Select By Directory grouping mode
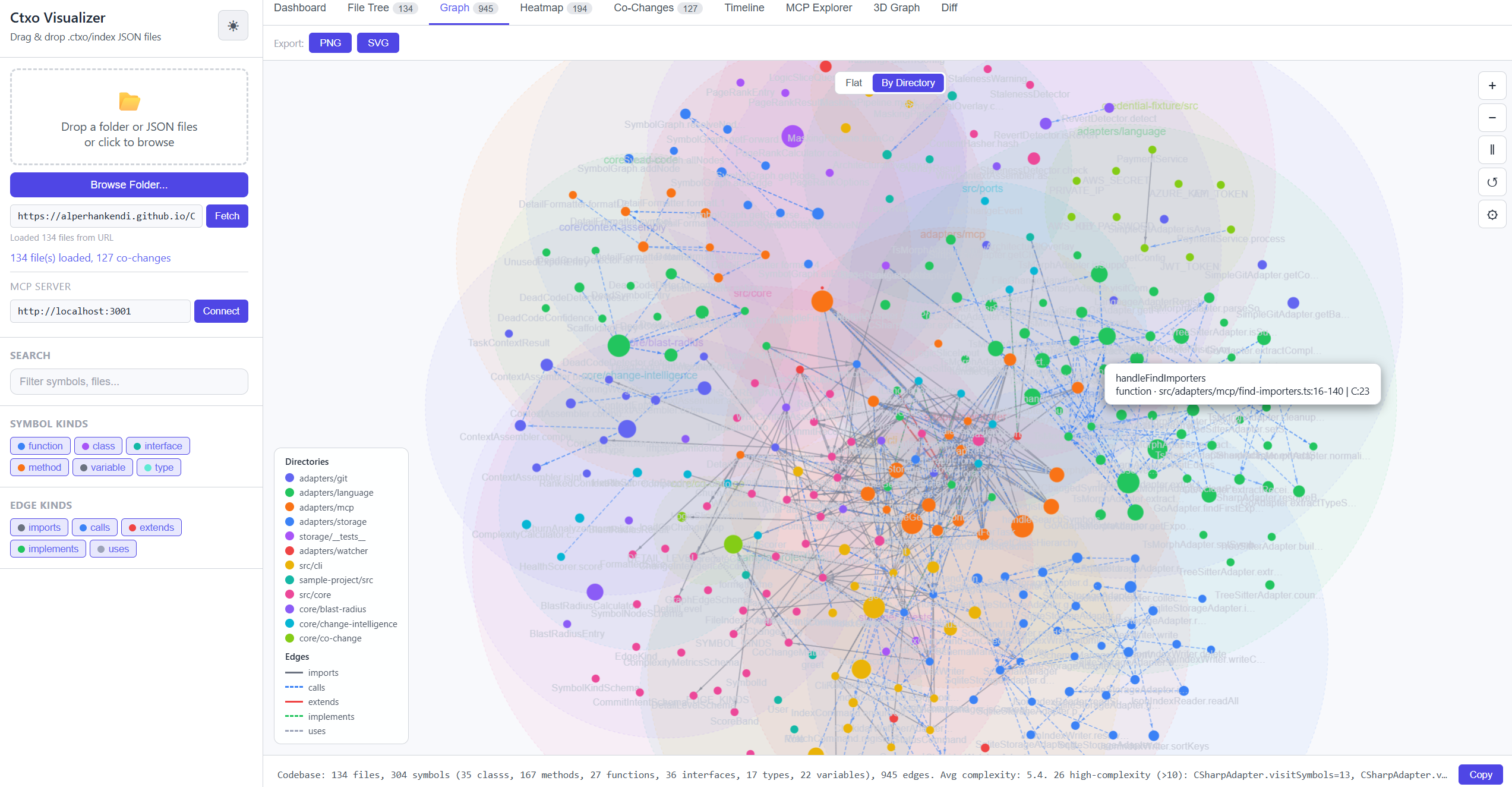 coord(907,83)
